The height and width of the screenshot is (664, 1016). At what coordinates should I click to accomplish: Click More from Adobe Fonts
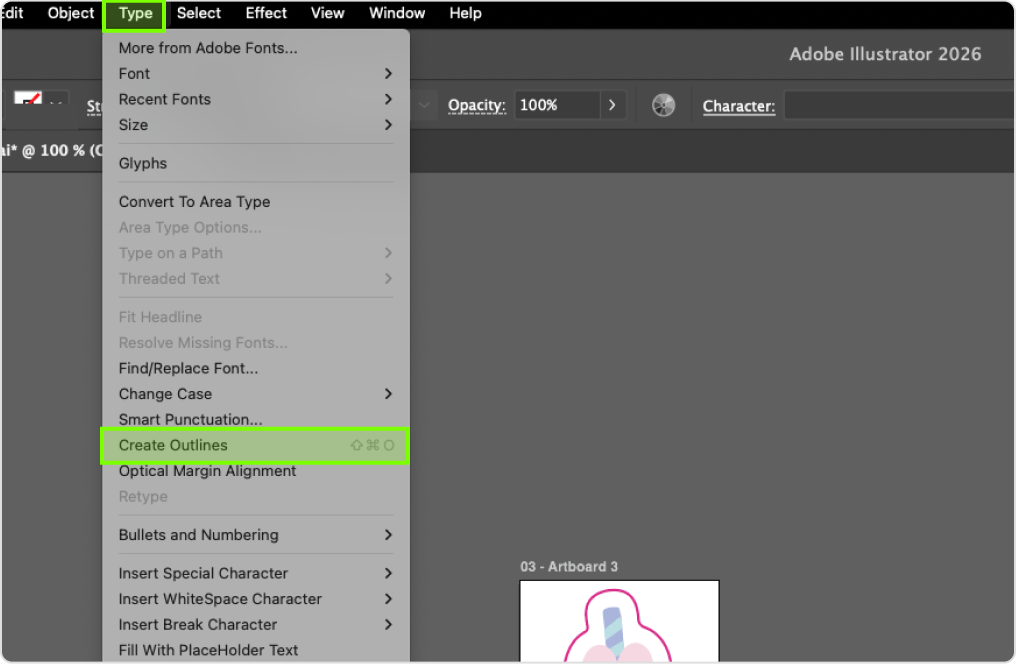[208, 48]
